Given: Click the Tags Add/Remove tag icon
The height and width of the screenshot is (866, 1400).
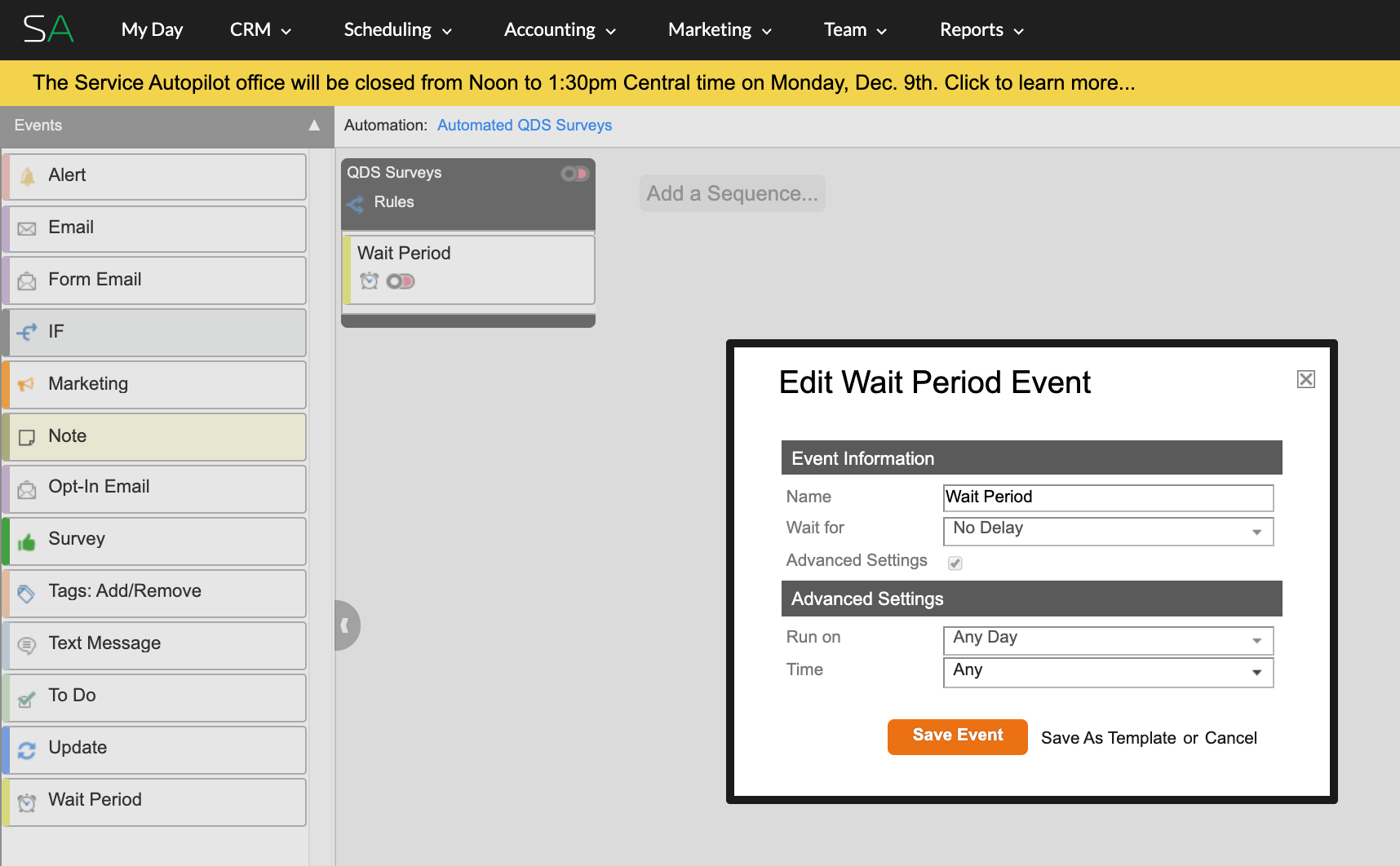Looking at the screenshot, I should tap(27, 594).
